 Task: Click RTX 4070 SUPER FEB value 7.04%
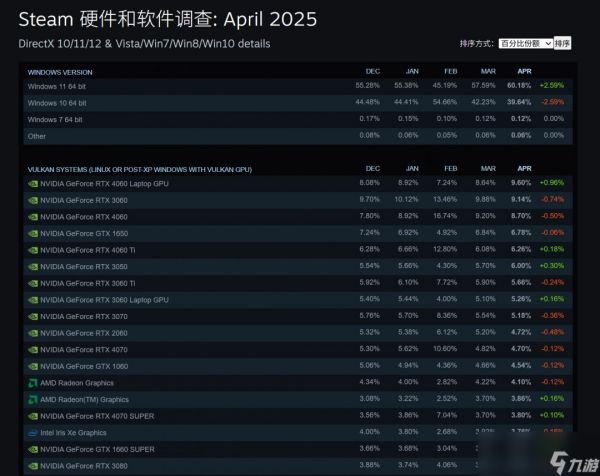[447, 415]
